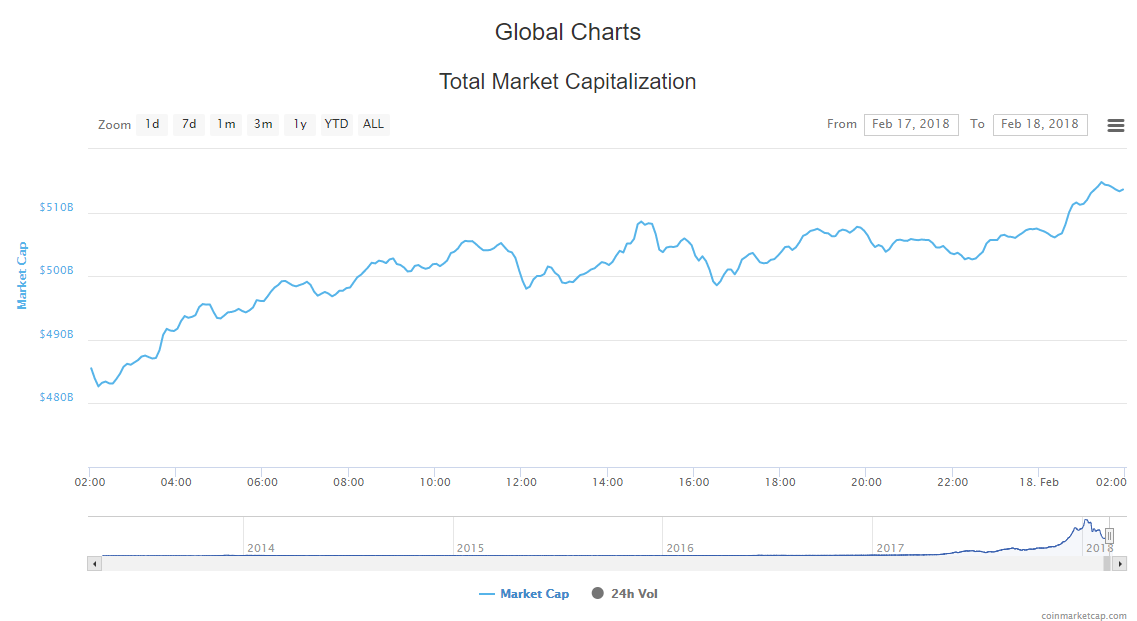Select the 1d zoom preset

(152, 124)
